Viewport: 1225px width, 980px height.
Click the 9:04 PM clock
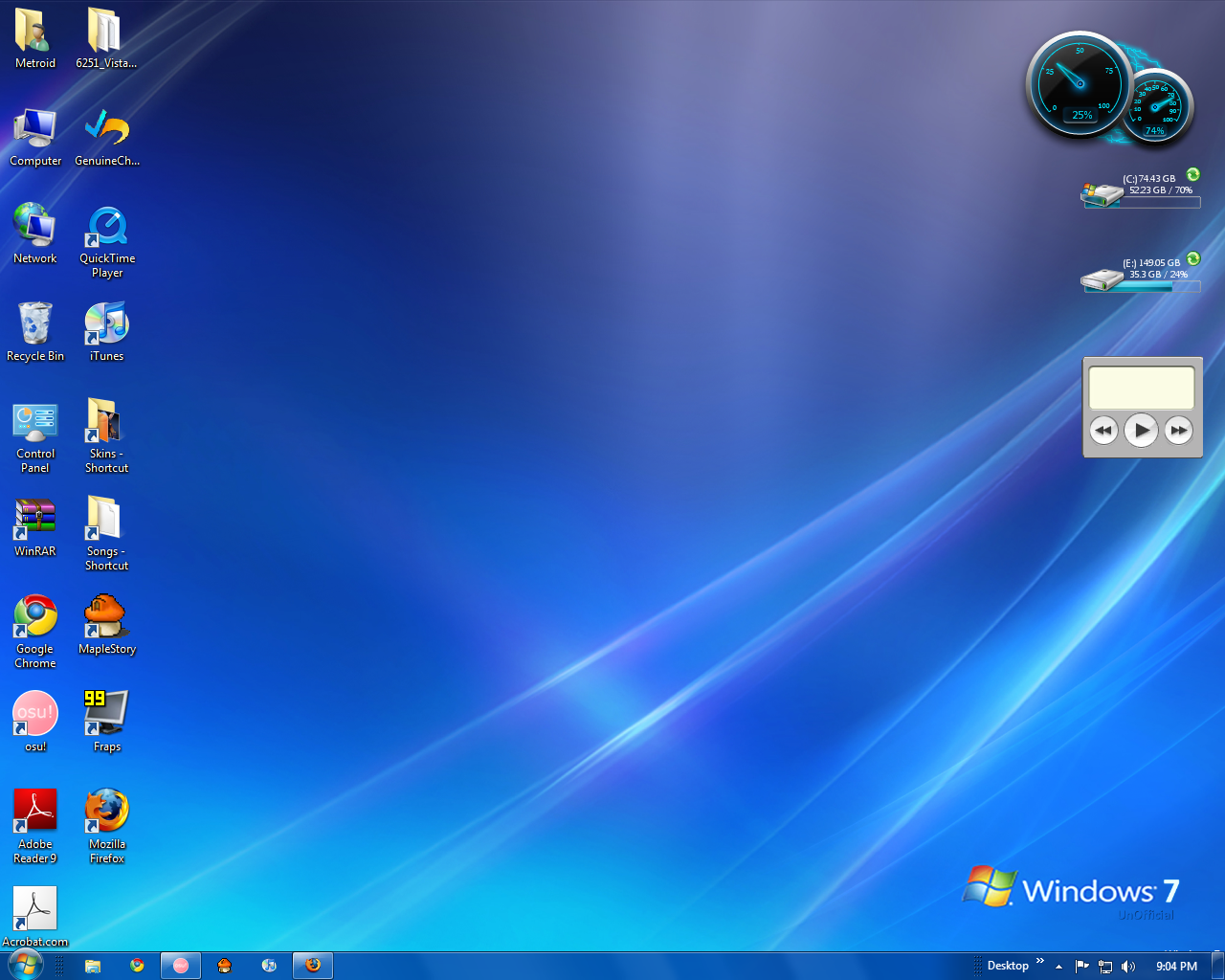tap(1176, 967)
